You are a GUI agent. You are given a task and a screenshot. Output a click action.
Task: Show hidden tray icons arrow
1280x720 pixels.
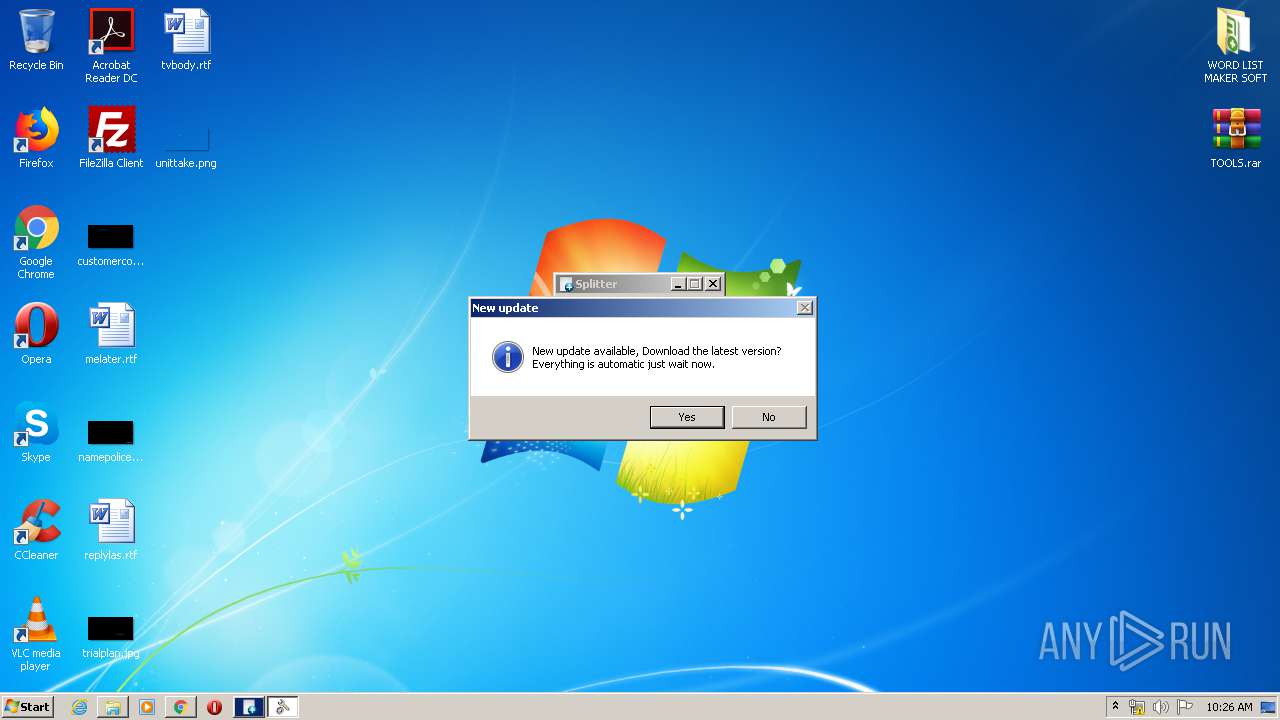[1115, 707]
